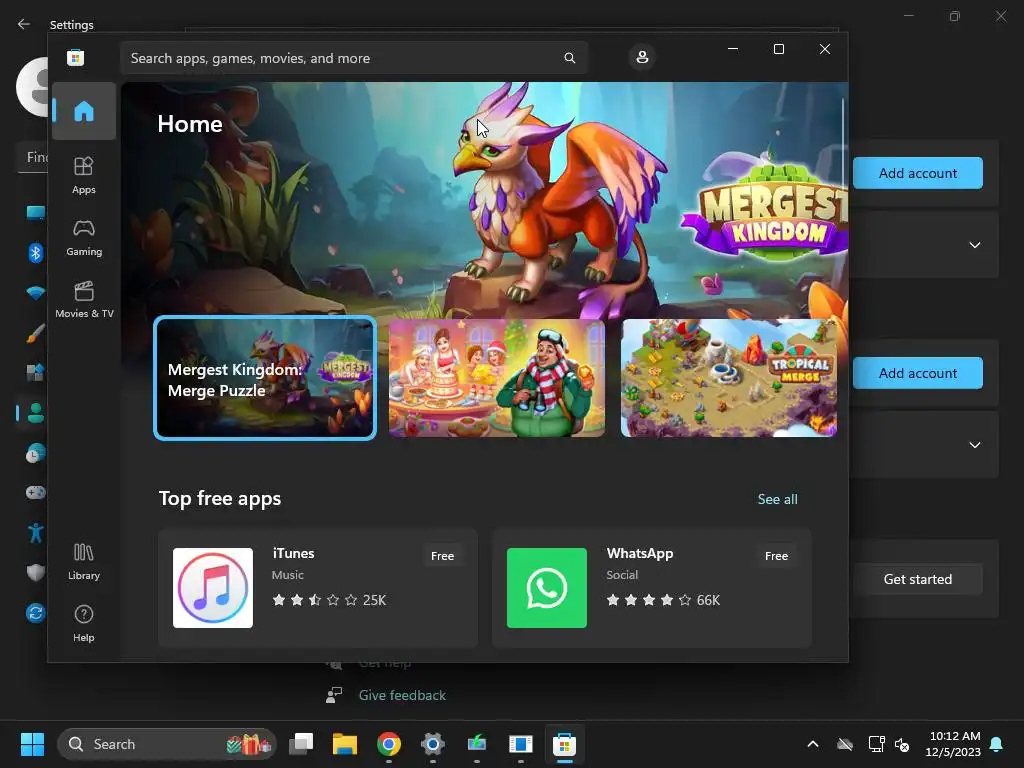Click the Store search box
Screen dimensions: 1024x768
coord(353,58)
